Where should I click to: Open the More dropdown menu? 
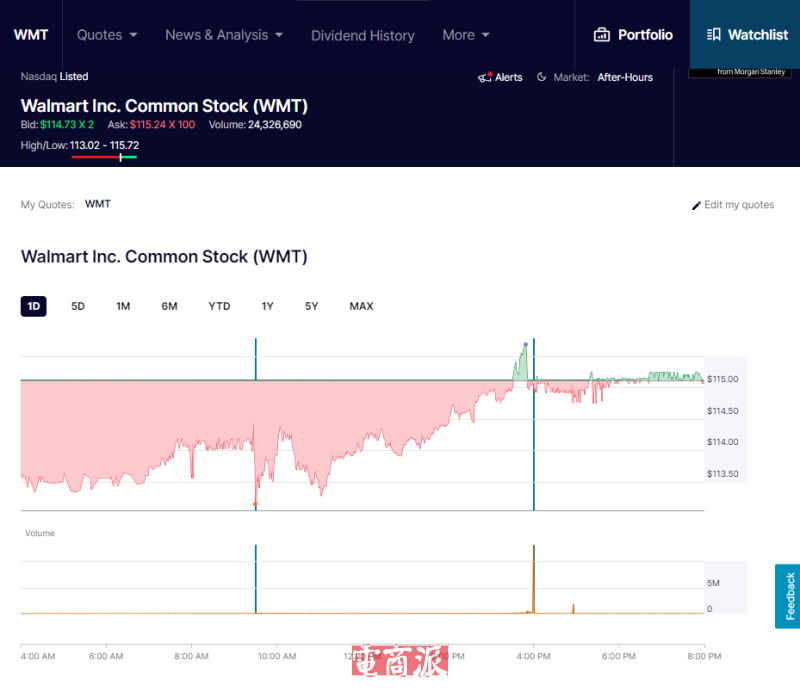[466, 35]
